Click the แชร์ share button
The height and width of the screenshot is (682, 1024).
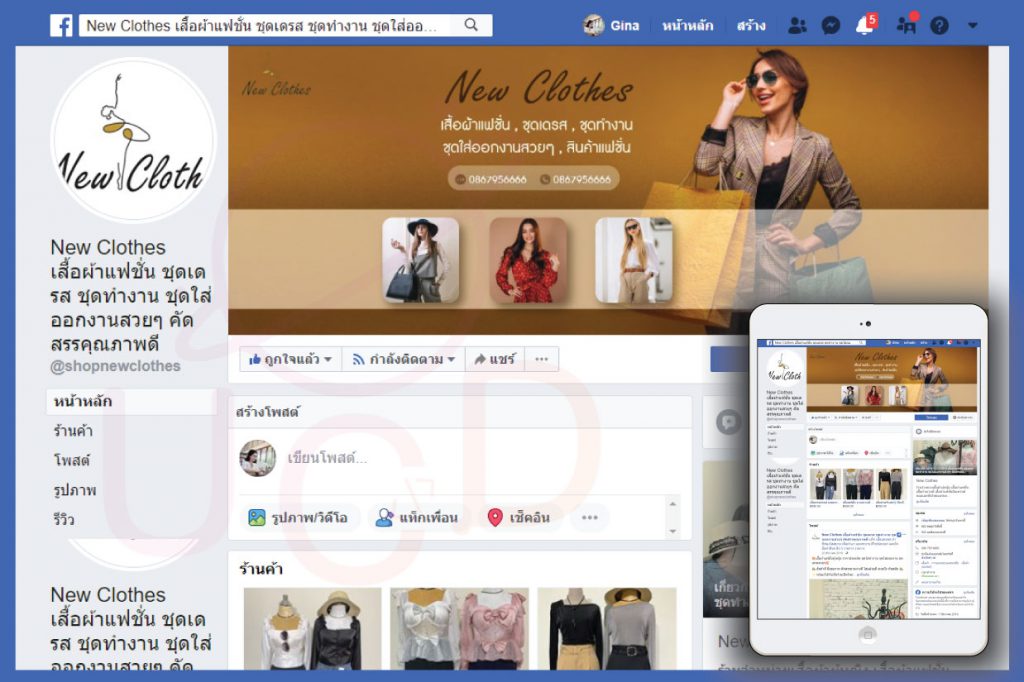pyautogui.click(x=495, y=359)
